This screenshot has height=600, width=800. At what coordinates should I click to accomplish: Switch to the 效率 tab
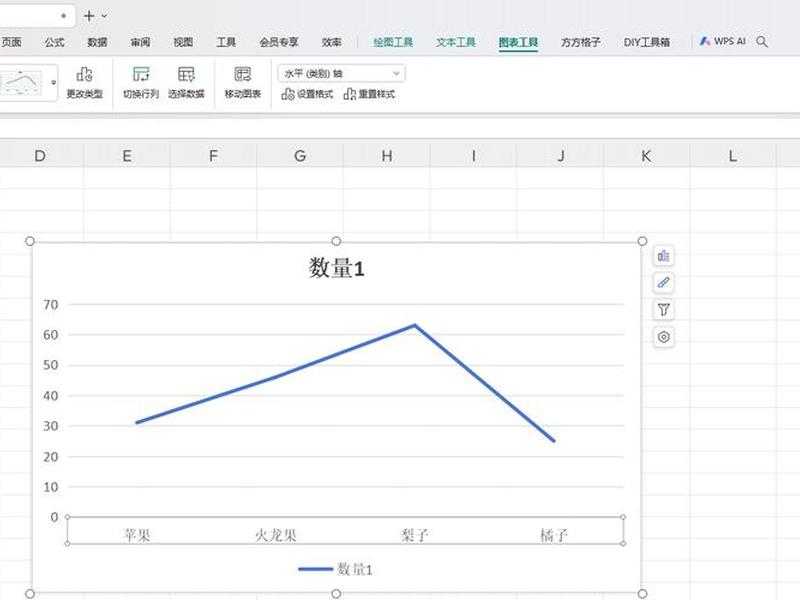coord(331,42)
